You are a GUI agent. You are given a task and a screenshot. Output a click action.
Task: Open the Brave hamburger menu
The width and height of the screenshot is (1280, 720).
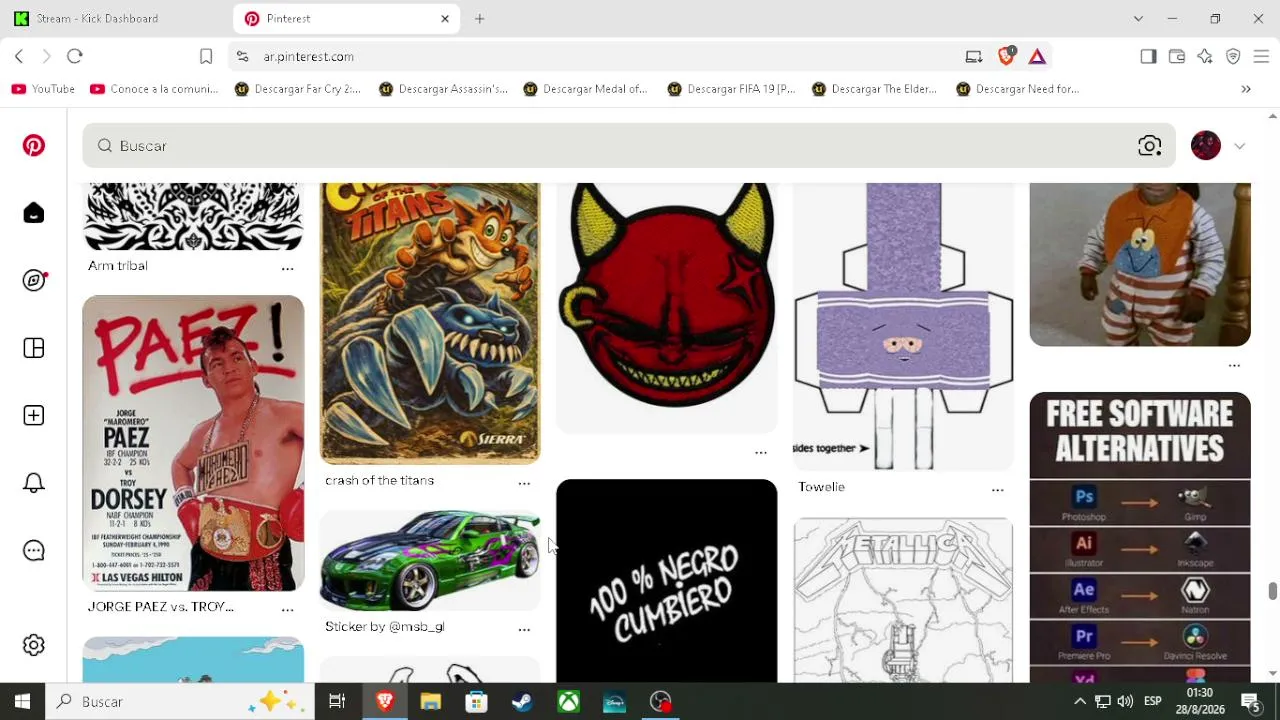[1261, 57]
